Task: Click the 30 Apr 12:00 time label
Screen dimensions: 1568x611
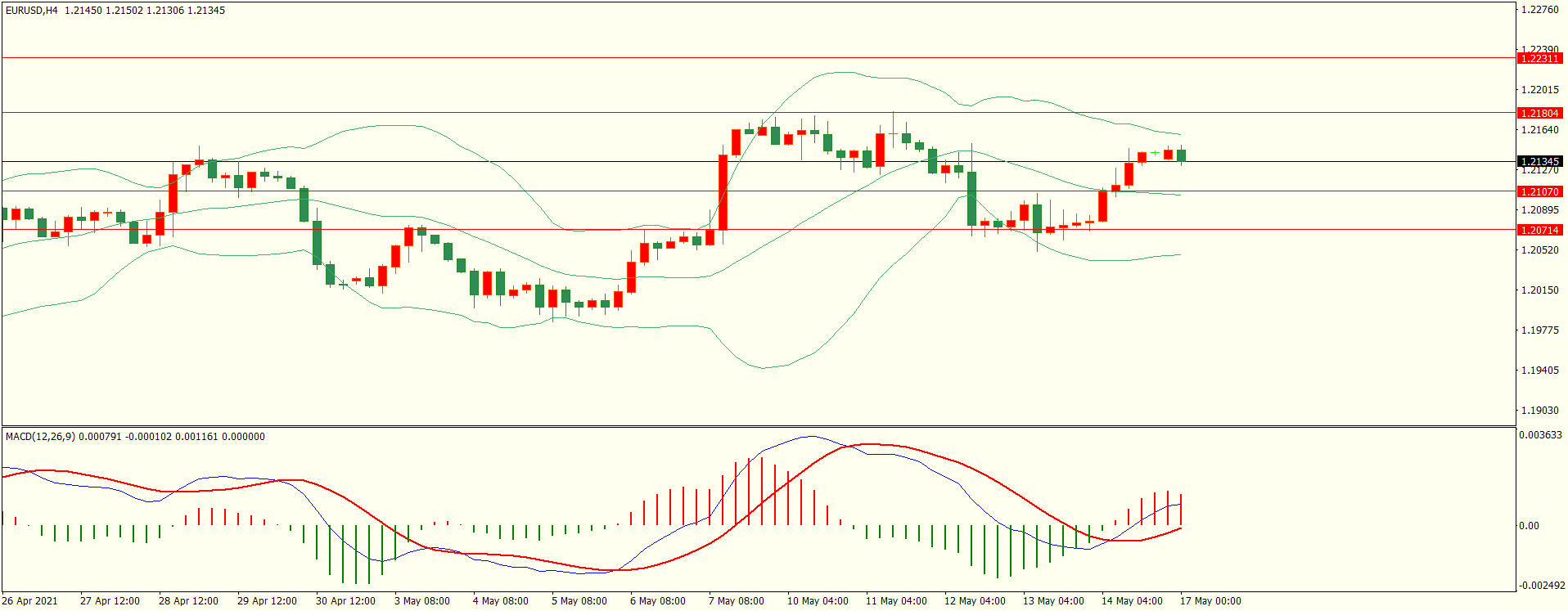Action: click(345, 601)
